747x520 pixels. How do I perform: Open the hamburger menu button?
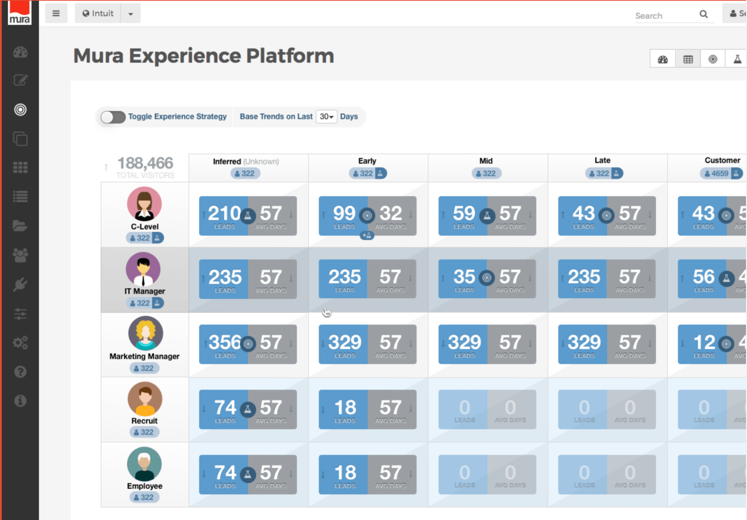tap(56, 13)
